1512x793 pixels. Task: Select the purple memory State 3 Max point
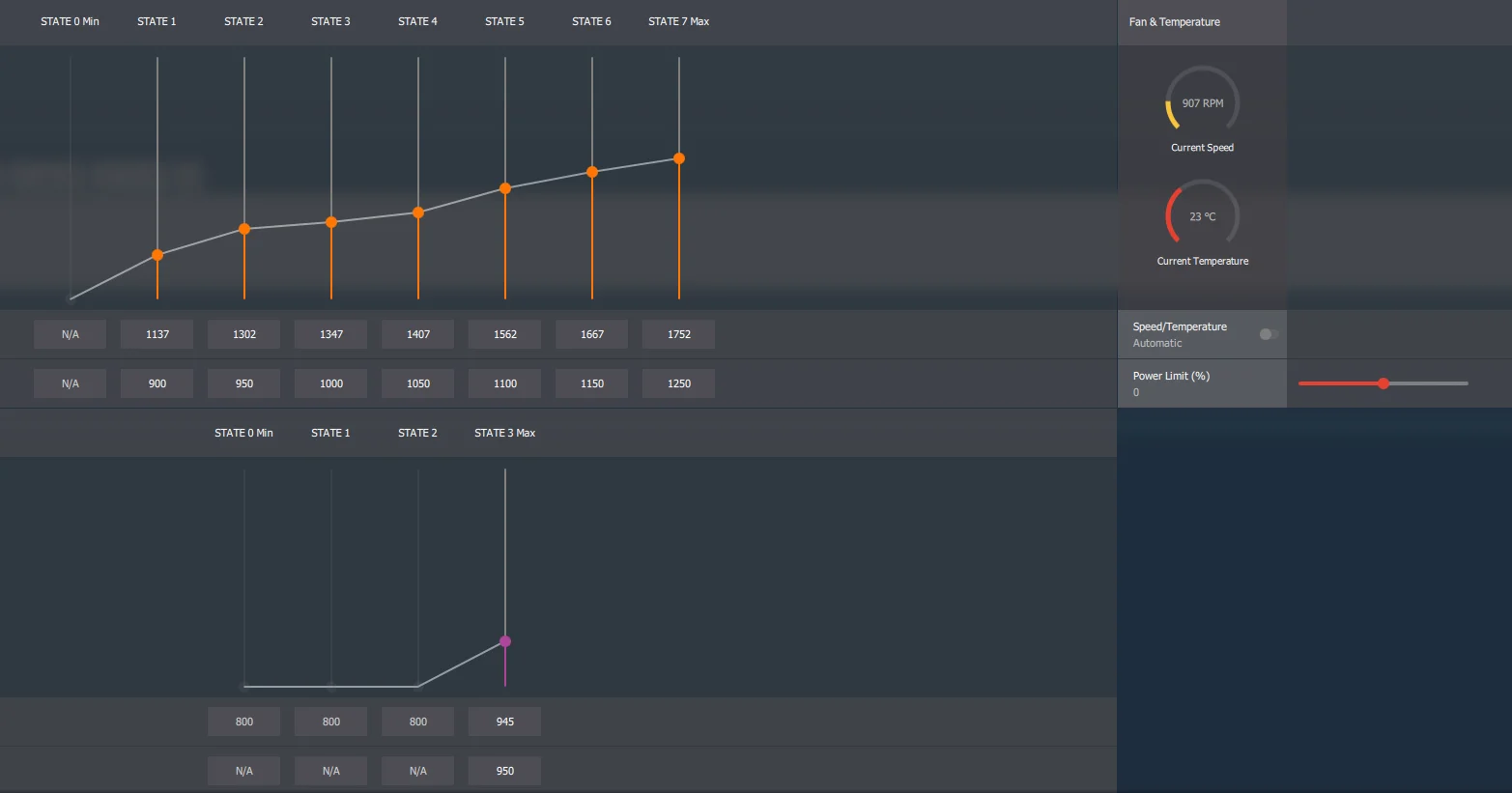[x=505, y=641]
